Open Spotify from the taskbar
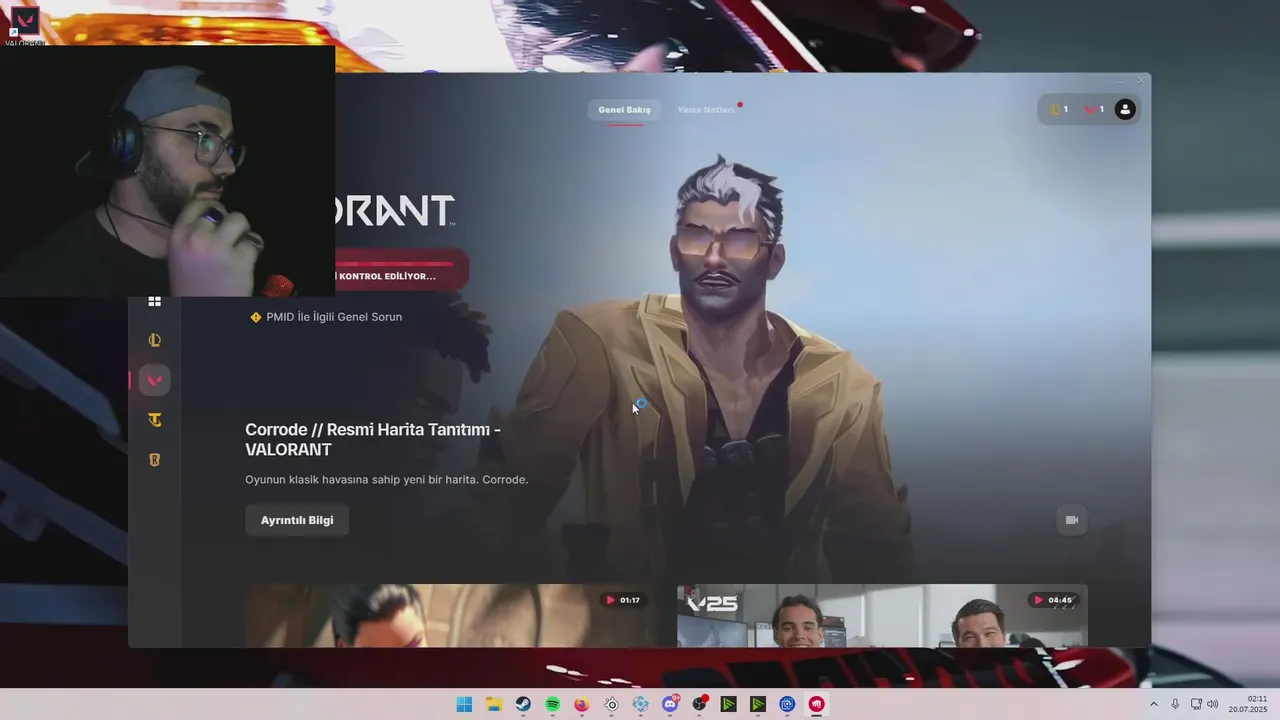The width and height of the screenshot is (1280, 720). click(552, 704)
